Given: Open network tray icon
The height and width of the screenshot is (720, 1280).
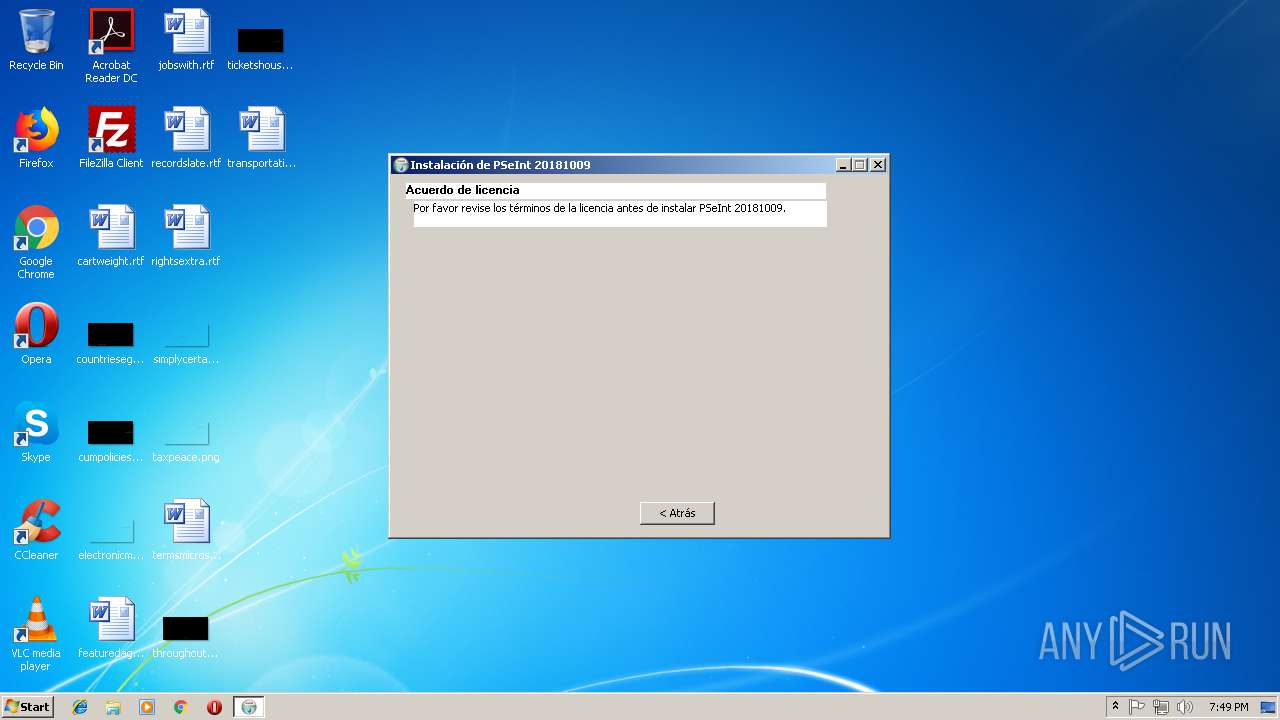Looking at the screenshot, I should (x=1161, y=707).
